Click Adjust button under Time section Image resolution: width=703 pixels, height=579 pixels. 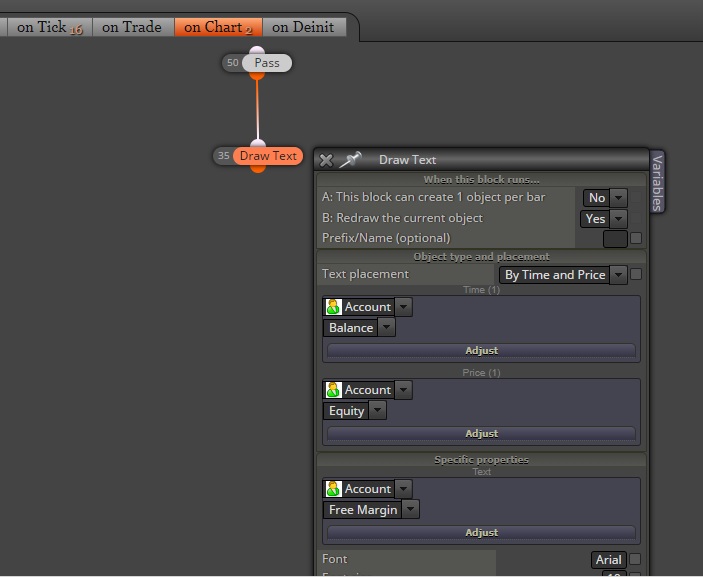482,351
